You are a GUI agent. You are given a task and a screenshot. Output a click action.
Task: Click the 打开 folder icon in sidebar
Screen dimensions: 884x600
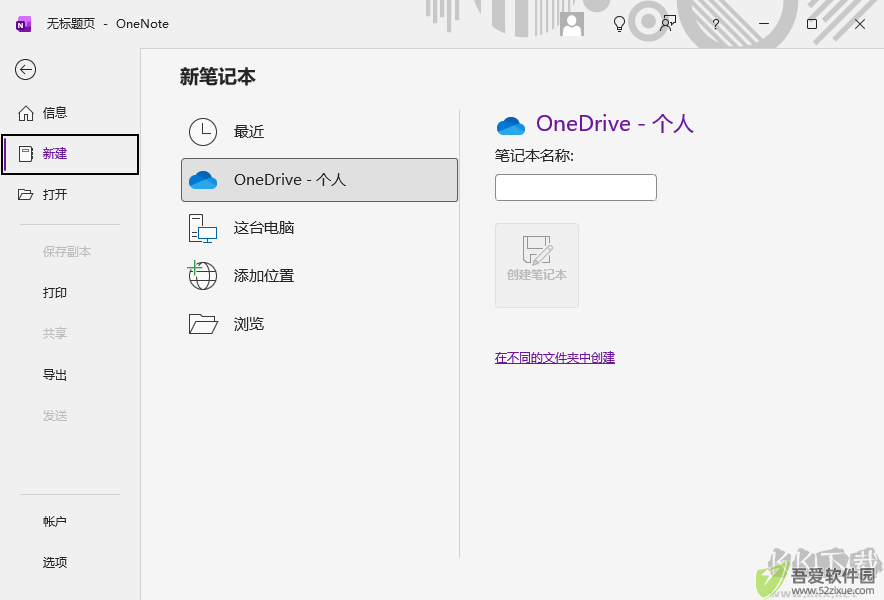pos(25,195)
